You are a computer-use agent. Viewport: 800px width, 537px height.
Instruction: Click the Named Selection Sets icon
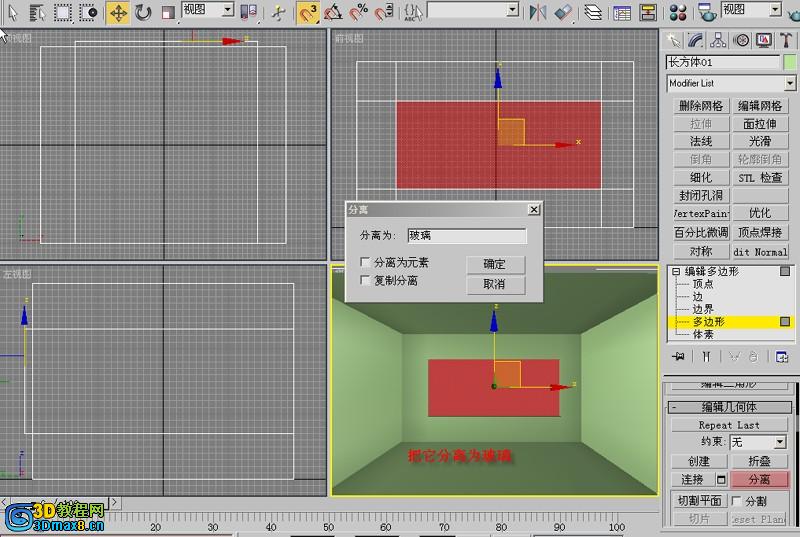pyautogui.click(x=413, y=12)
